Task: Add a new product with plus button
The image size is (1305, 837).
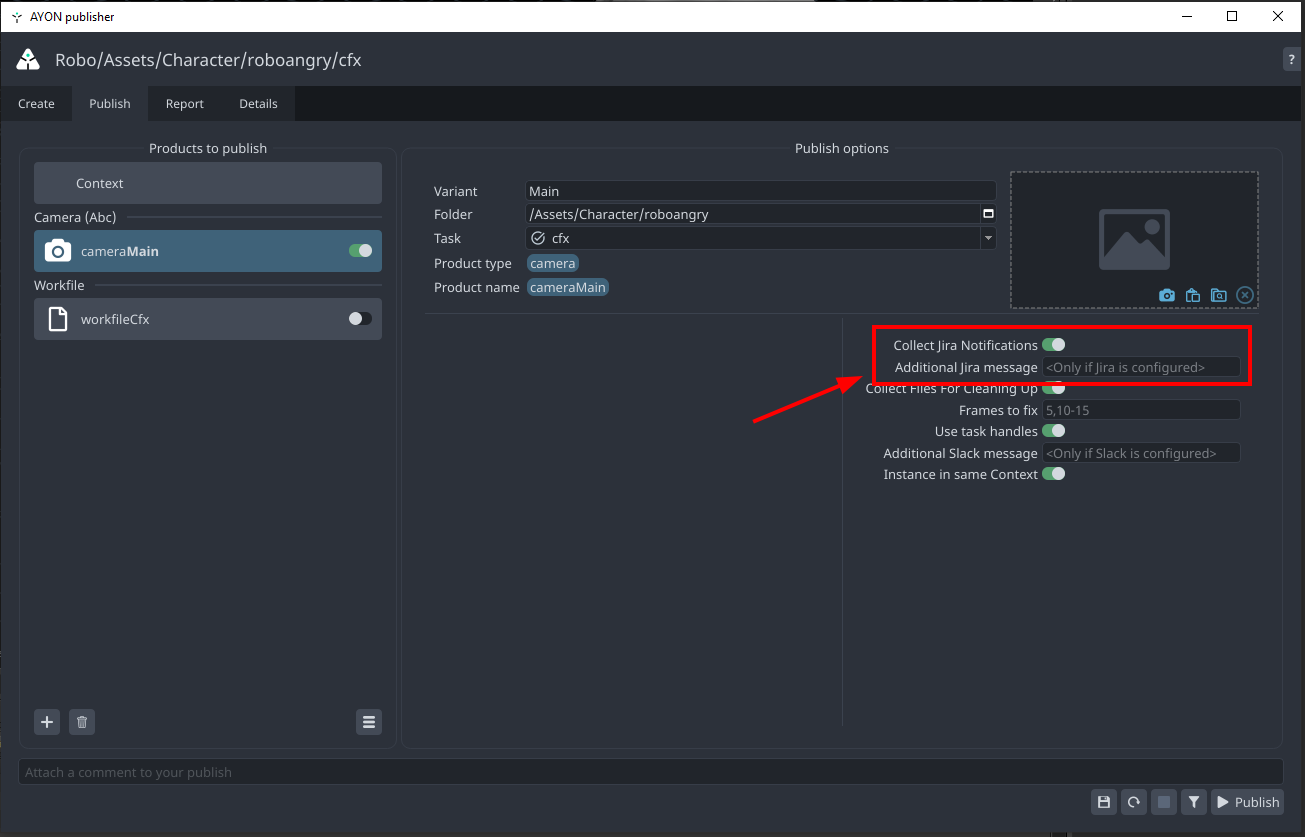Action: tap(47, 722)
